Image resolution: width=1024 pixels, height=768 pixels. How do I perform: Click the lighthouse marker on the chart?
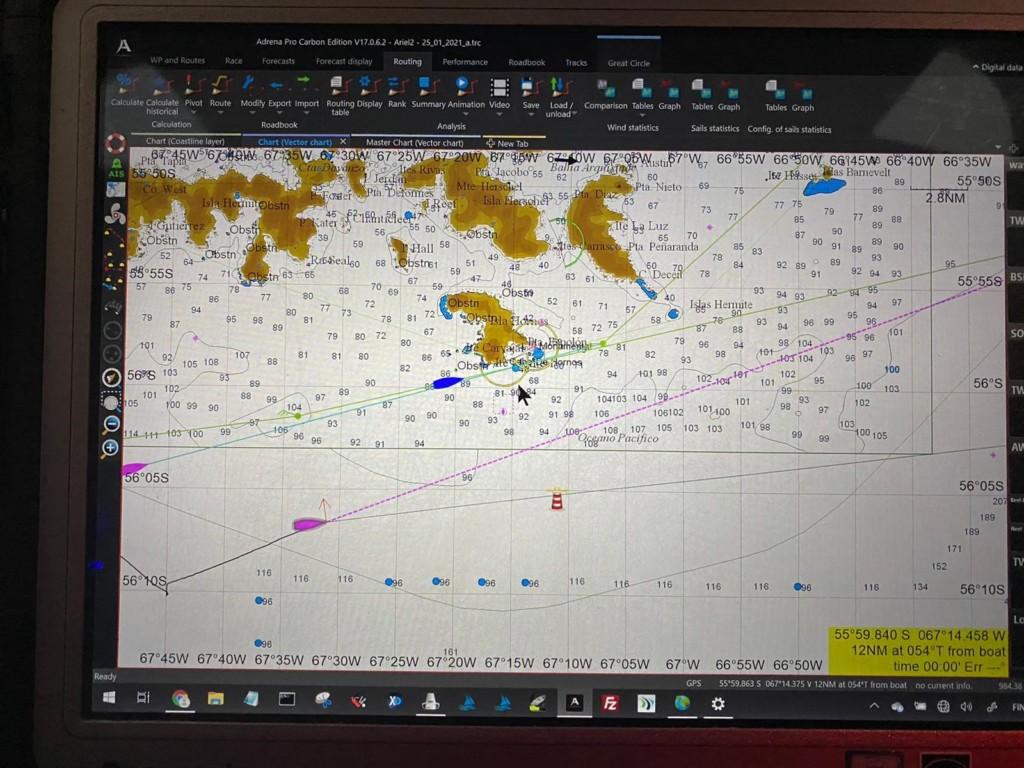pyautogui.click(x=556, y=498)
